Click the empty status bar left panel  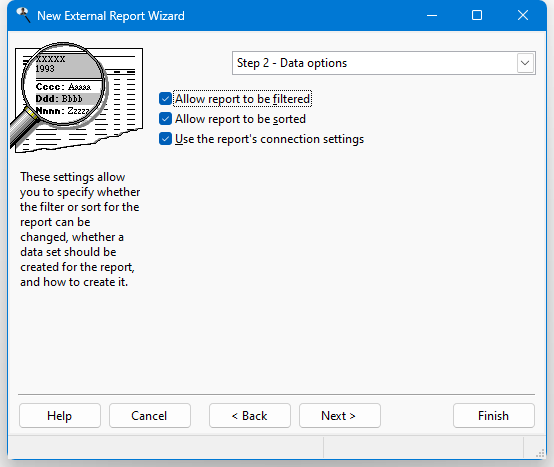165,447
